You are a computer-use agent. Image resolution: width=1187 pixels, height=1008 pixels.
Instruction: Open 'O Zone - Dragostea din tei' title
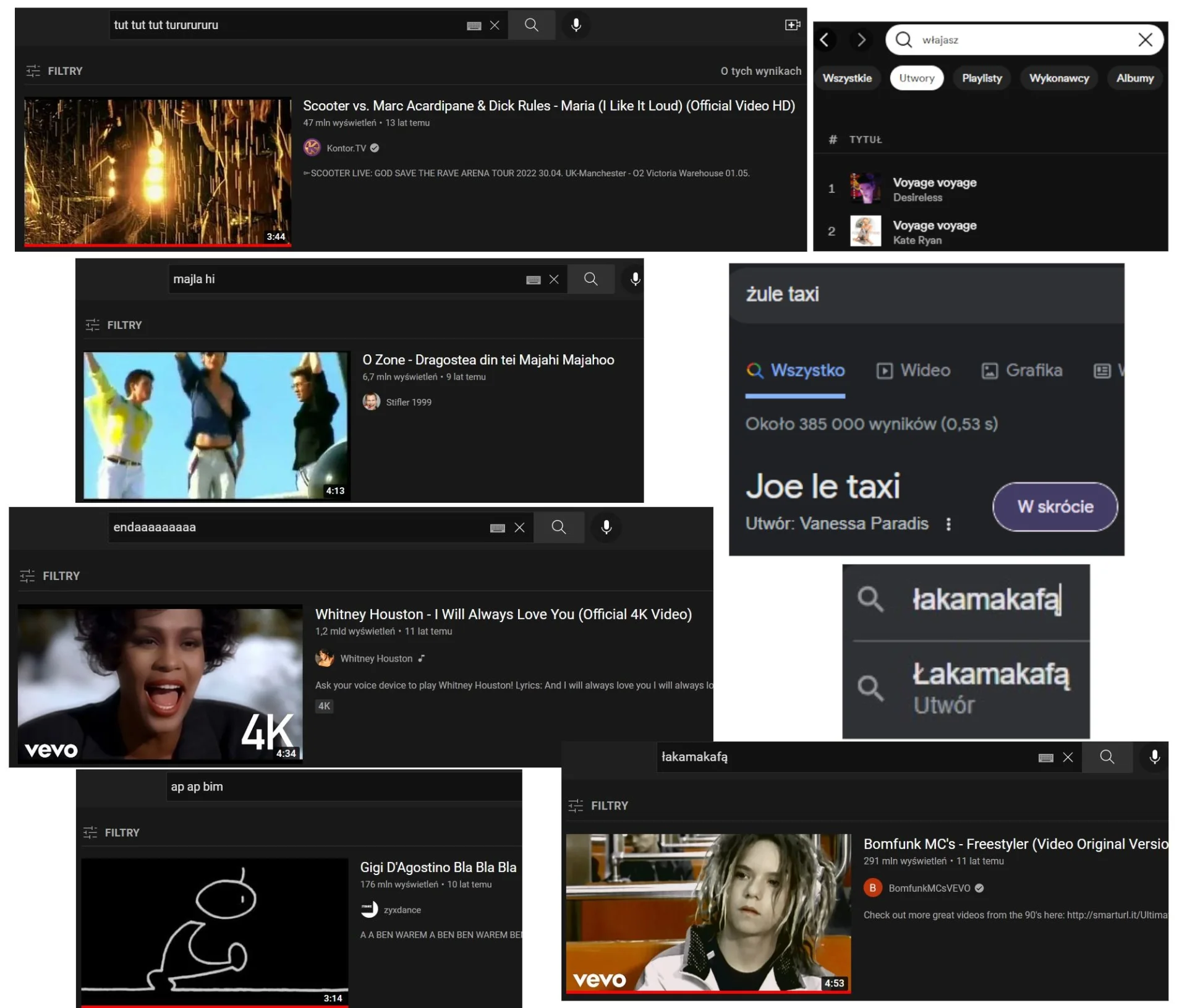point(488,360)
